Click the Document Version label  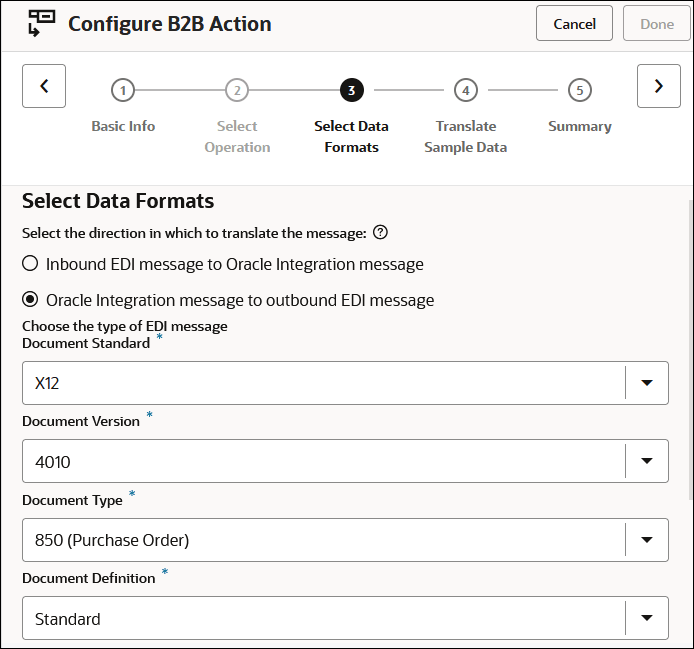pyautogui.click(x=81, y=421)
